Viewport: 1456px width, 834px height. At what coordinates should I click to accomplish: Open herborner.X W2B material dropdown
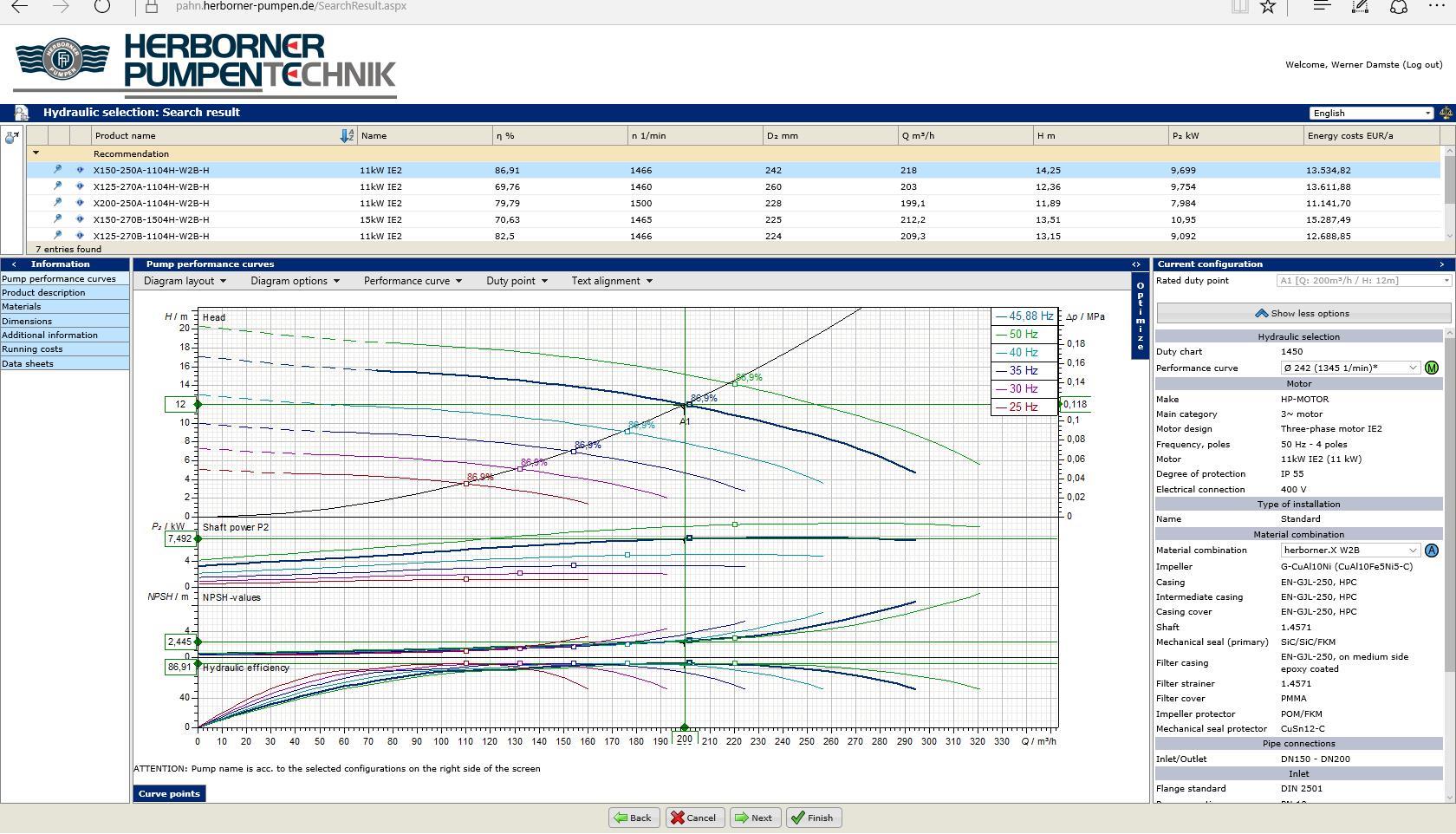[x=1350, y=551]
